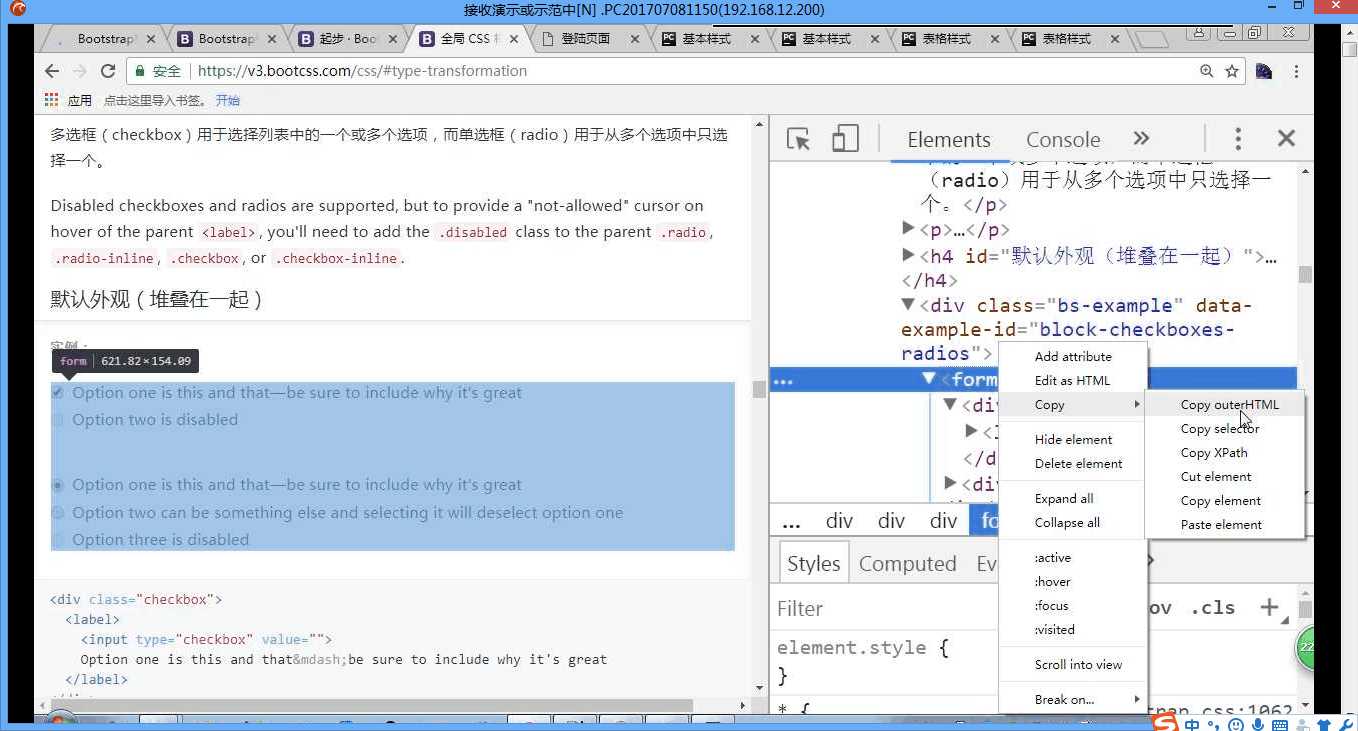The width and height of the screenshot is (1358, 731).
Task: Open a new browser tab
Action: (x=1152, y=40)
